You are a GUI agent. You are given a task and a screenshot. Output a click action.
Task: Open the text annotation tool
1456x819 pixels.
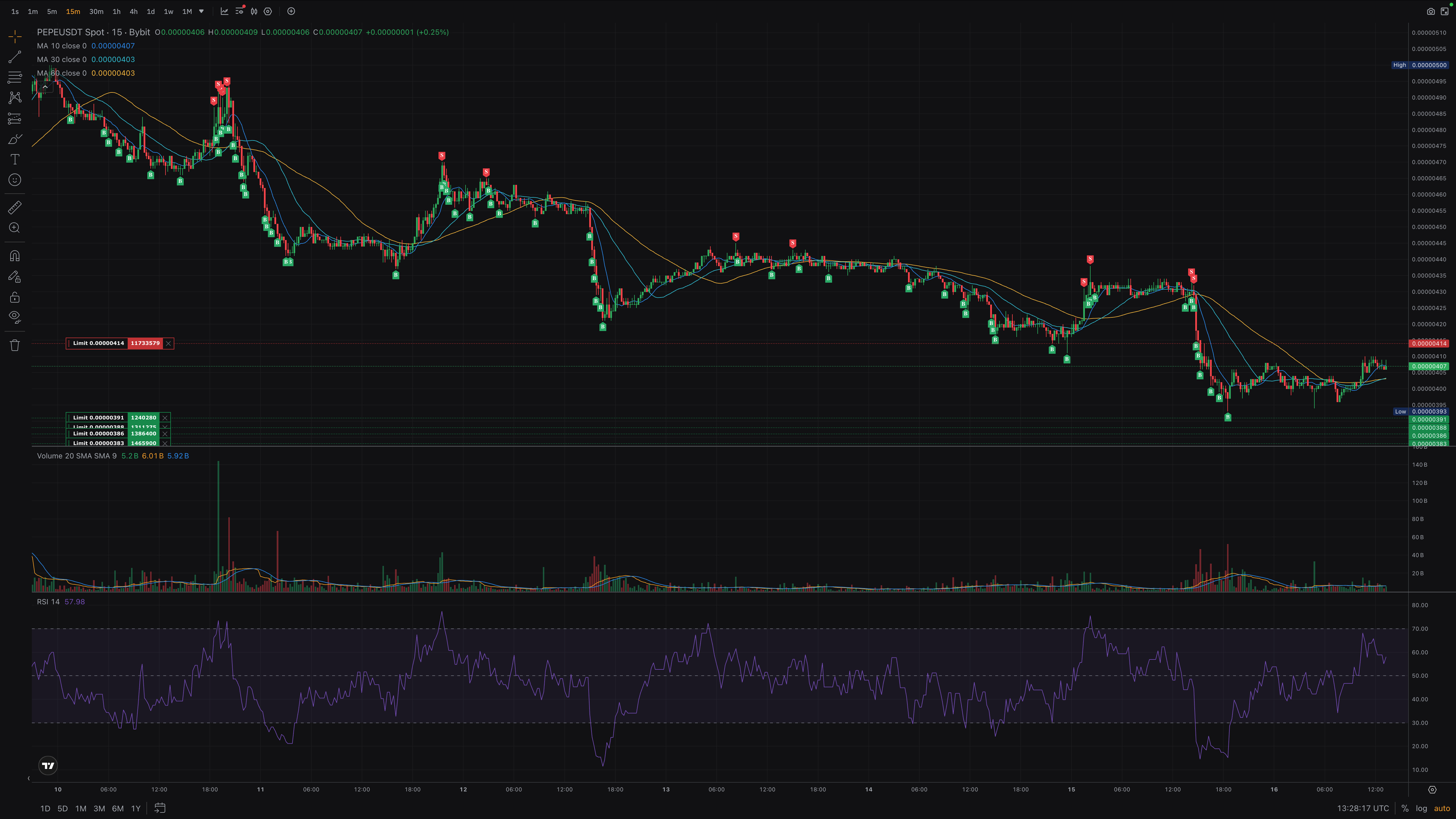[x=15, y=159]
